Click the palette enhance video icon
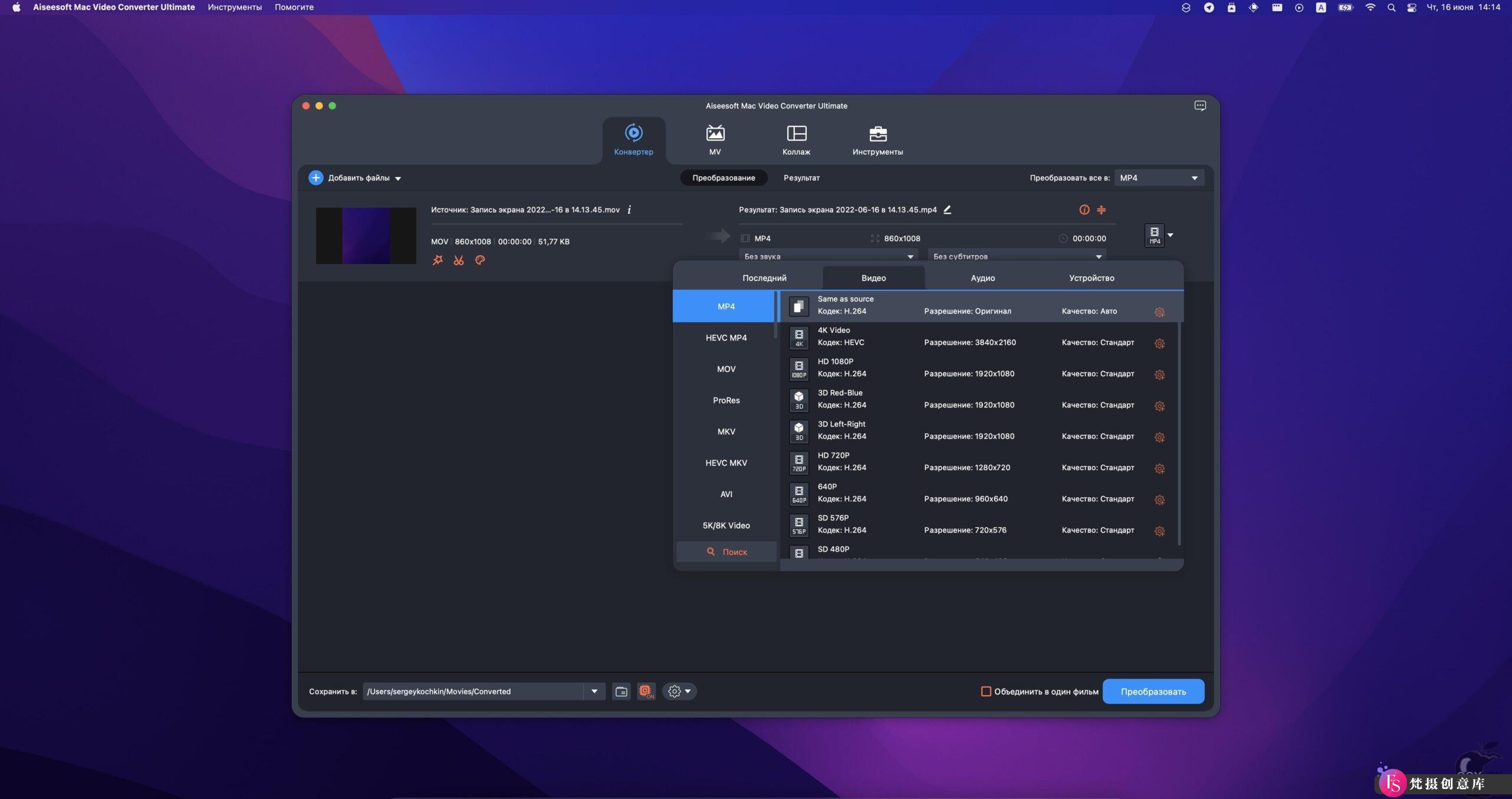Viewport: 1512px width, 799px height. (480, 260)
